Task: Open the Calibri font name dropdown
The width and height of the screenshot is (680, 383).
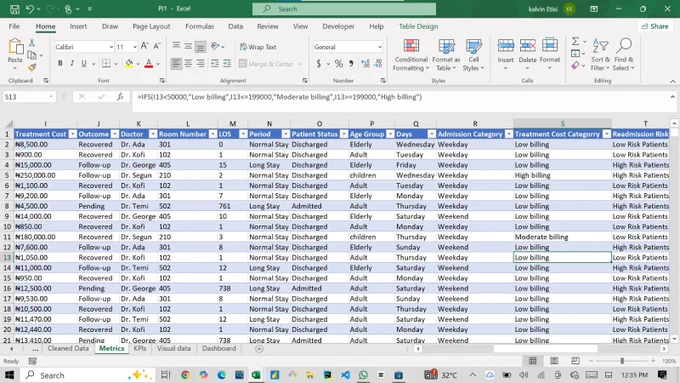Action: (111, 47)
